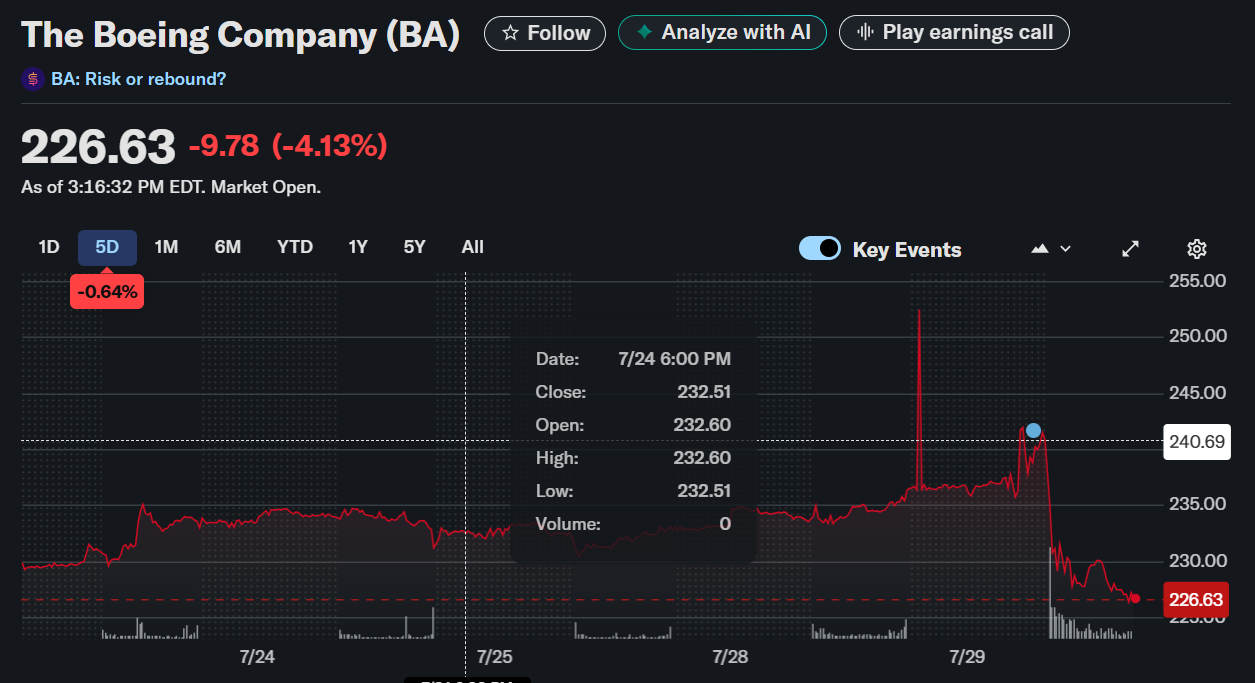Click the star Follow button

click(x=545, y=33)
